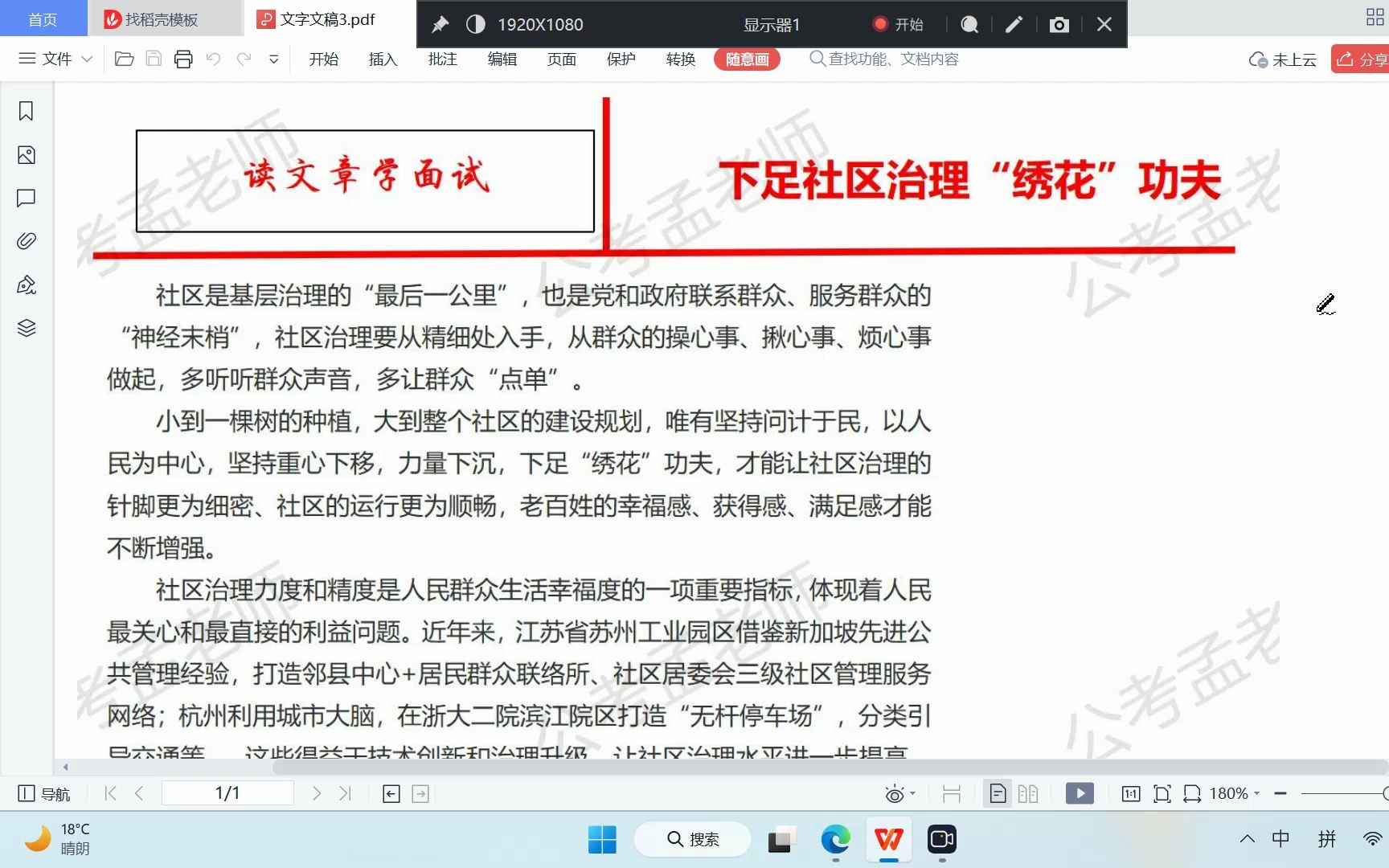The image size is (1389, 868).
Task: Open the 保护 ribbon tab
Action: pos(621,59)
